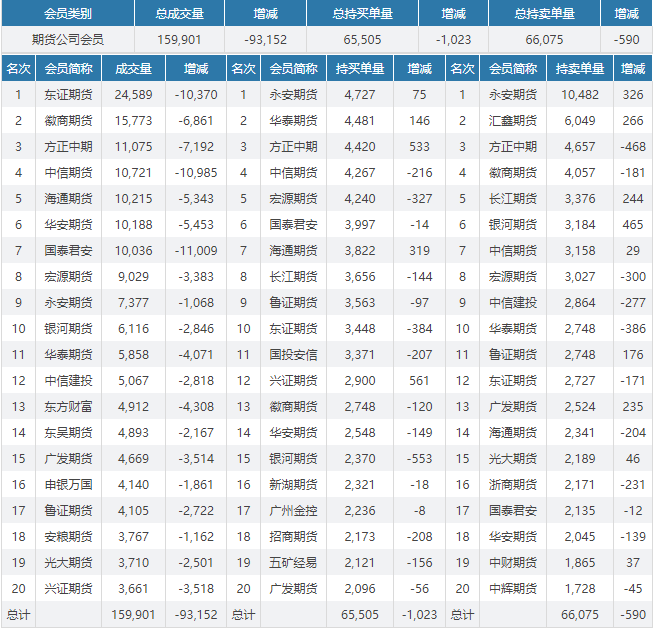
Task: Select 东方财富 in the volume ranking
Action: tap(68, 407)
